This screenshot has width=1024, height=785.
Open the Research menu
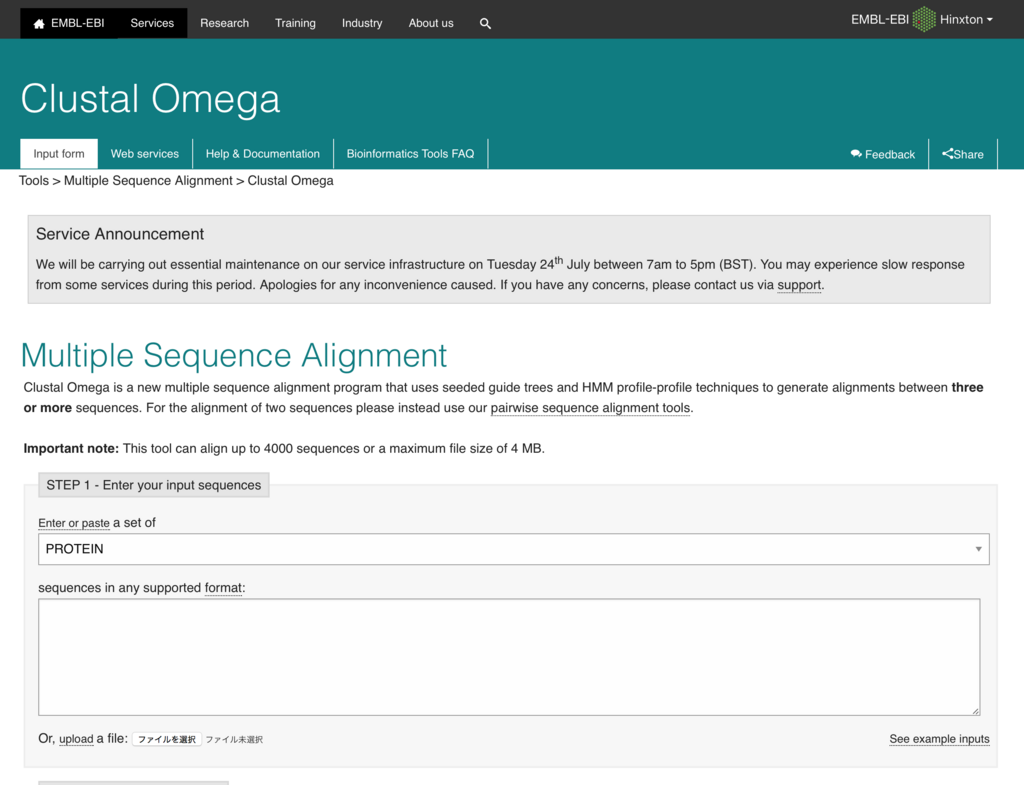click(x=225, y=23)
